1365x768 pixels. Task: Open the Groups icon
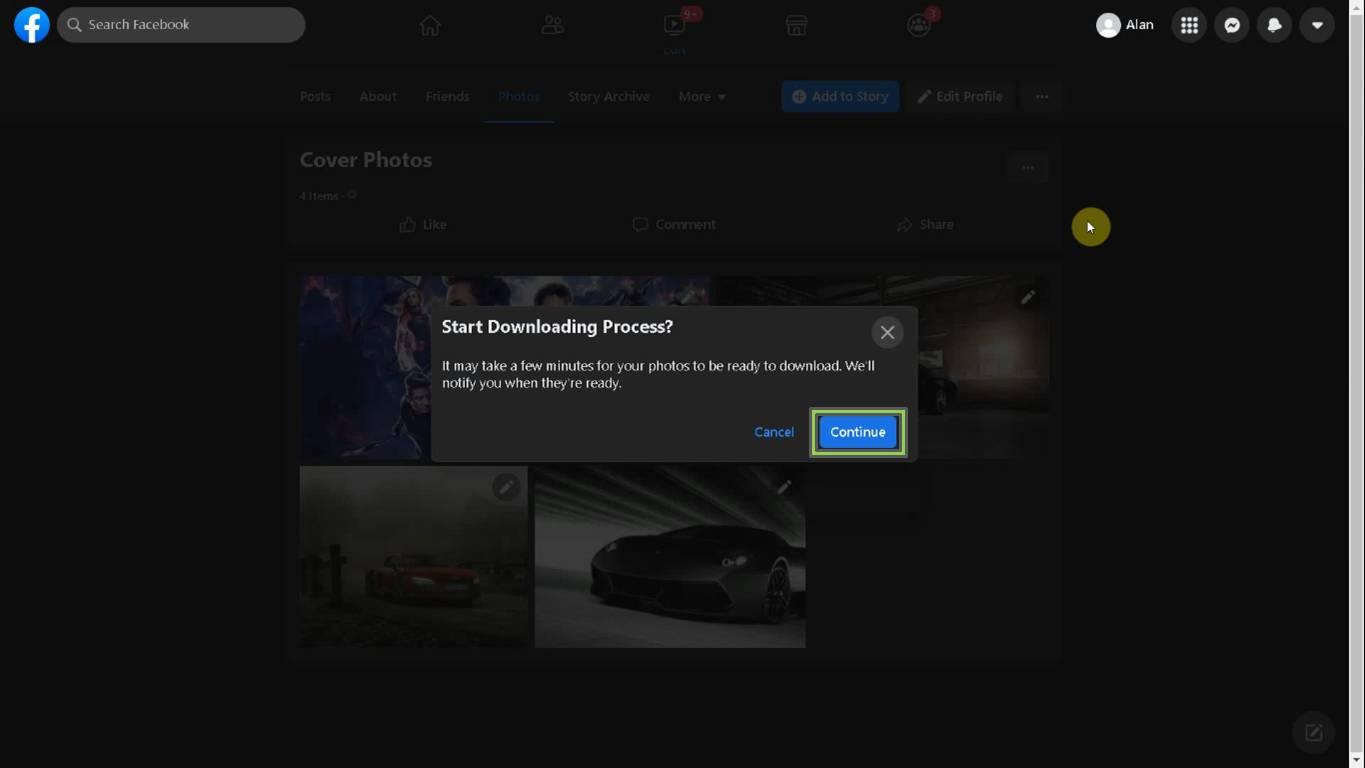click(x=919, y=25)
